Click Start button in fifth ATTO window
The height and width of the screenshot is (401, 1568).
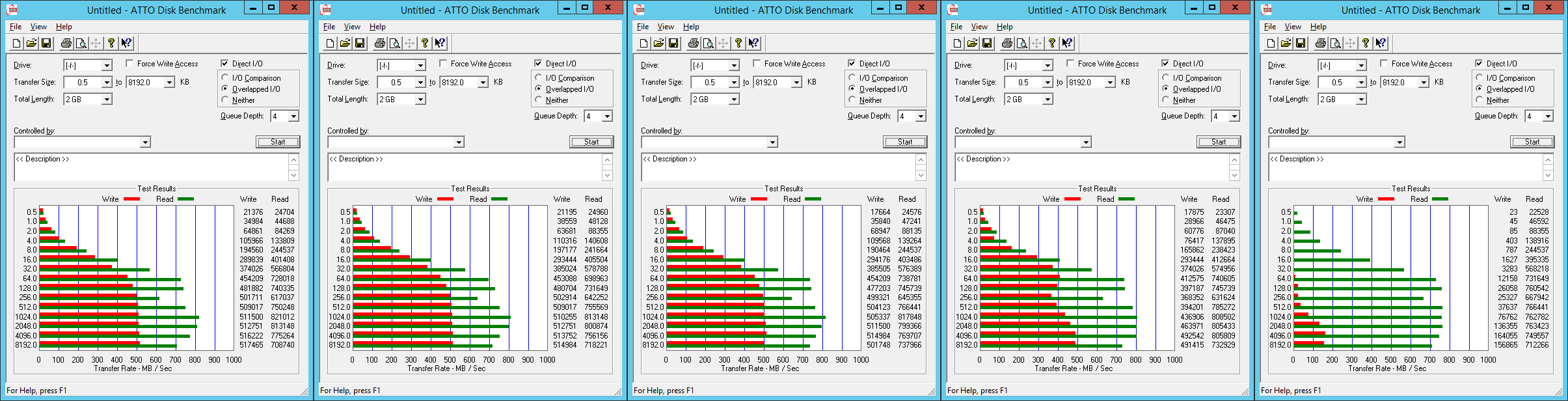point(1532,142)
